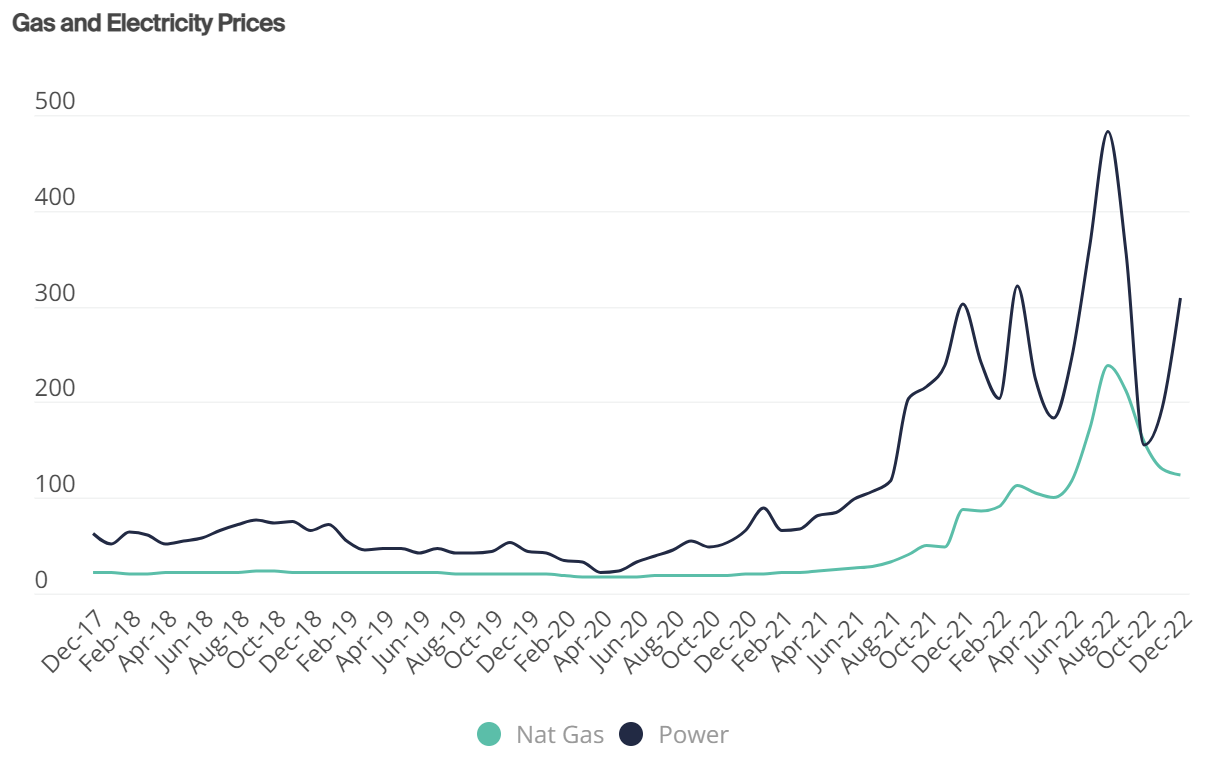The height and width of the screenshot is (760, 1217).
Task: Click the Nat Gas line endpoint at Dec-22
Action: (1180, 475)
